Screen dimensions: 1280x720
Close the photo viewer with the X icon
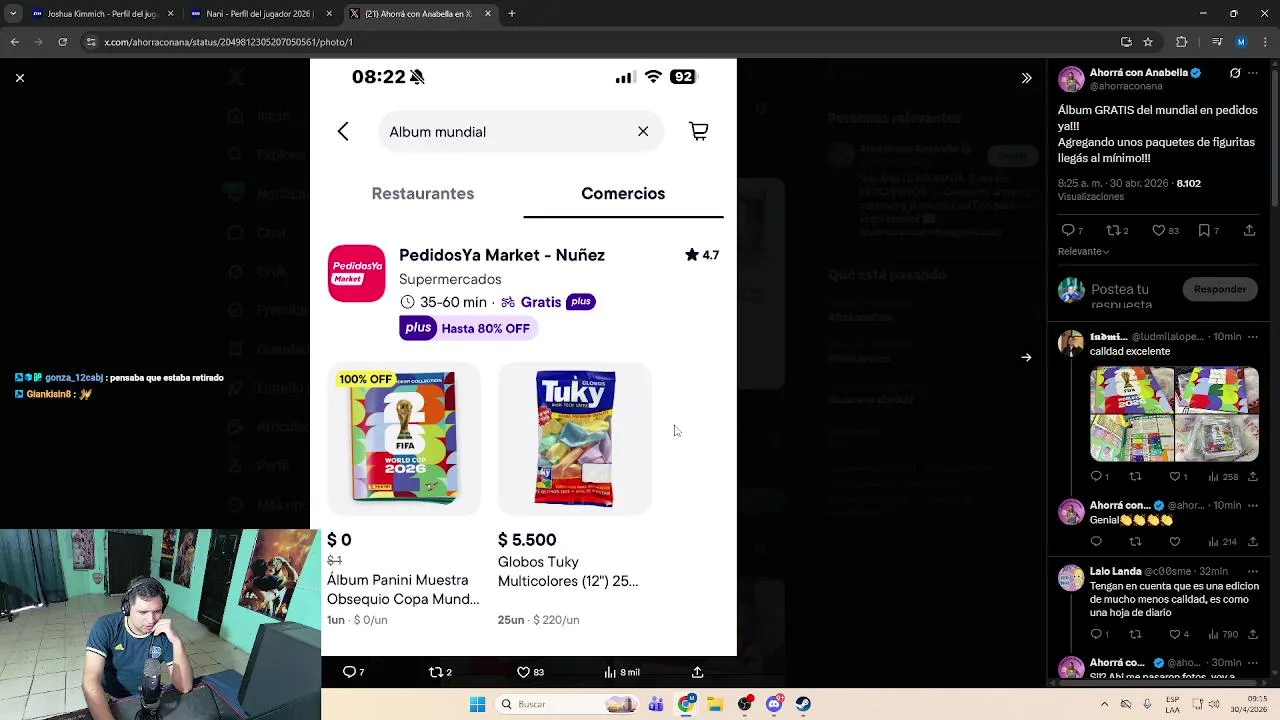click(19, 78)
